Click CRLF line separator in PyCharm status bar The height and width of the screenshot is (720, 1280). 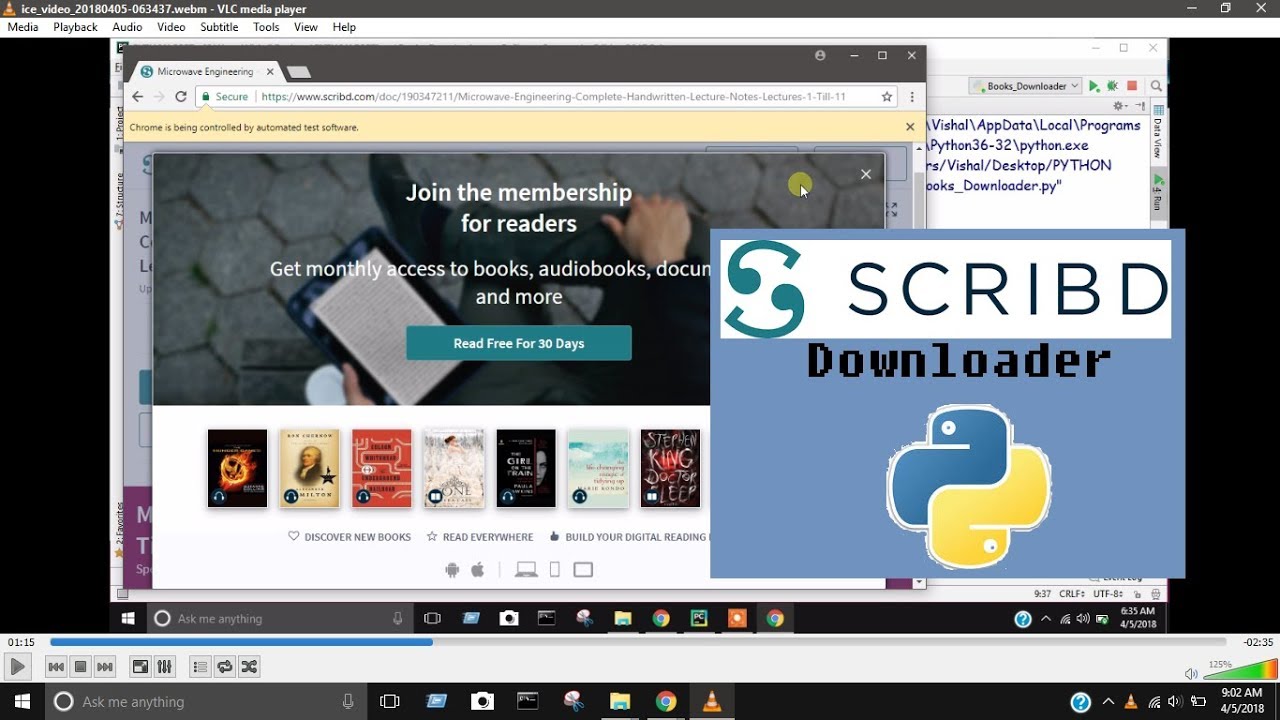pos(1070,593)
